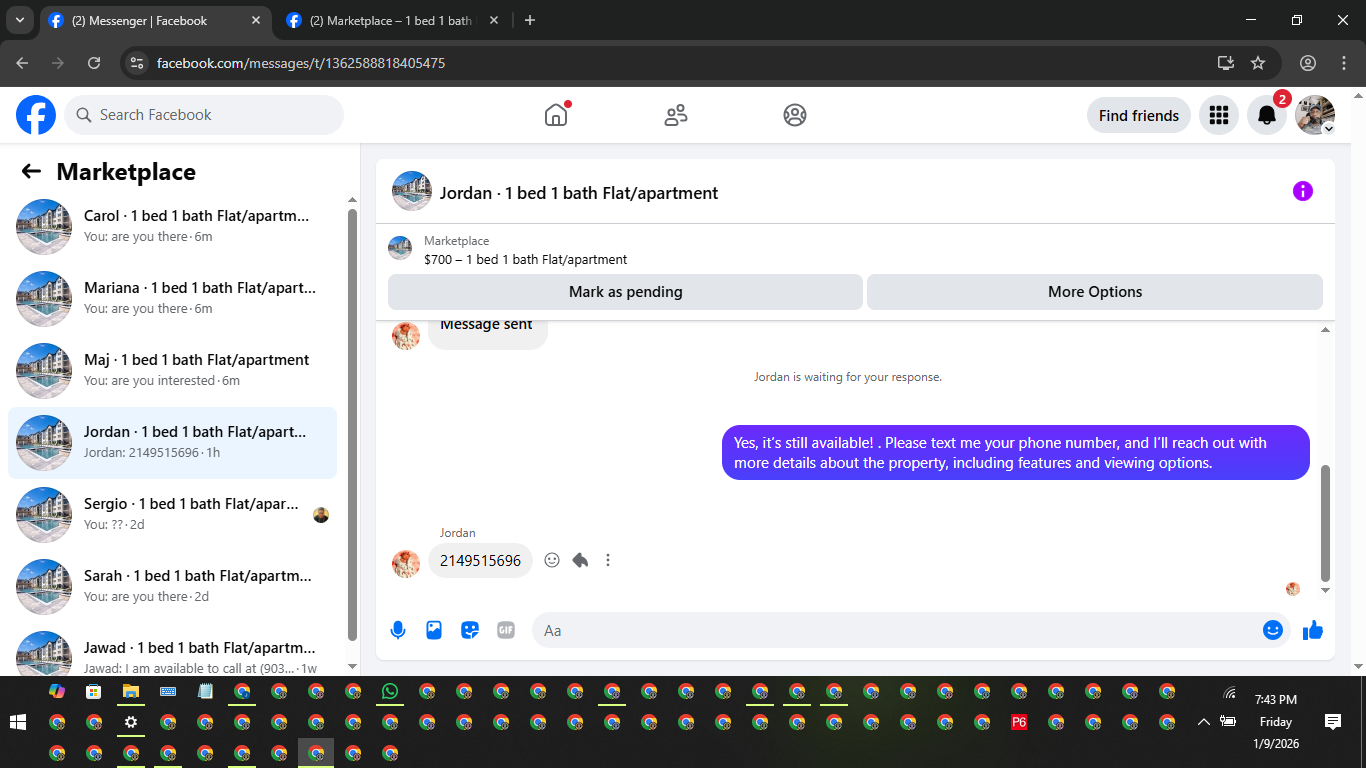Viewport: 1366px width, 768px height.
Task: Attach a photo using image icon
Action: pos(434,630)
